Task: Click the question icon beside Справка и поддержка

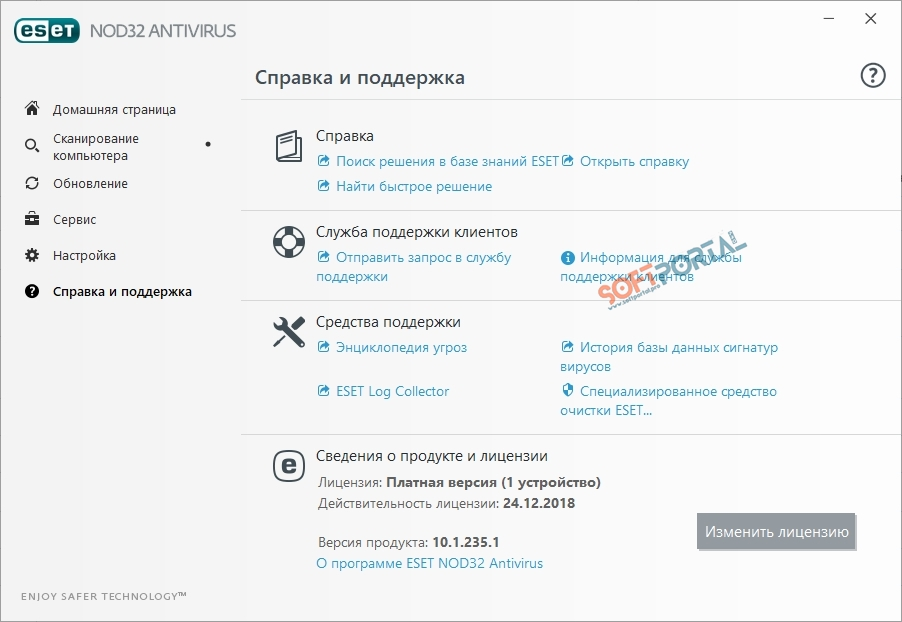Action: (x=32, y=291)
